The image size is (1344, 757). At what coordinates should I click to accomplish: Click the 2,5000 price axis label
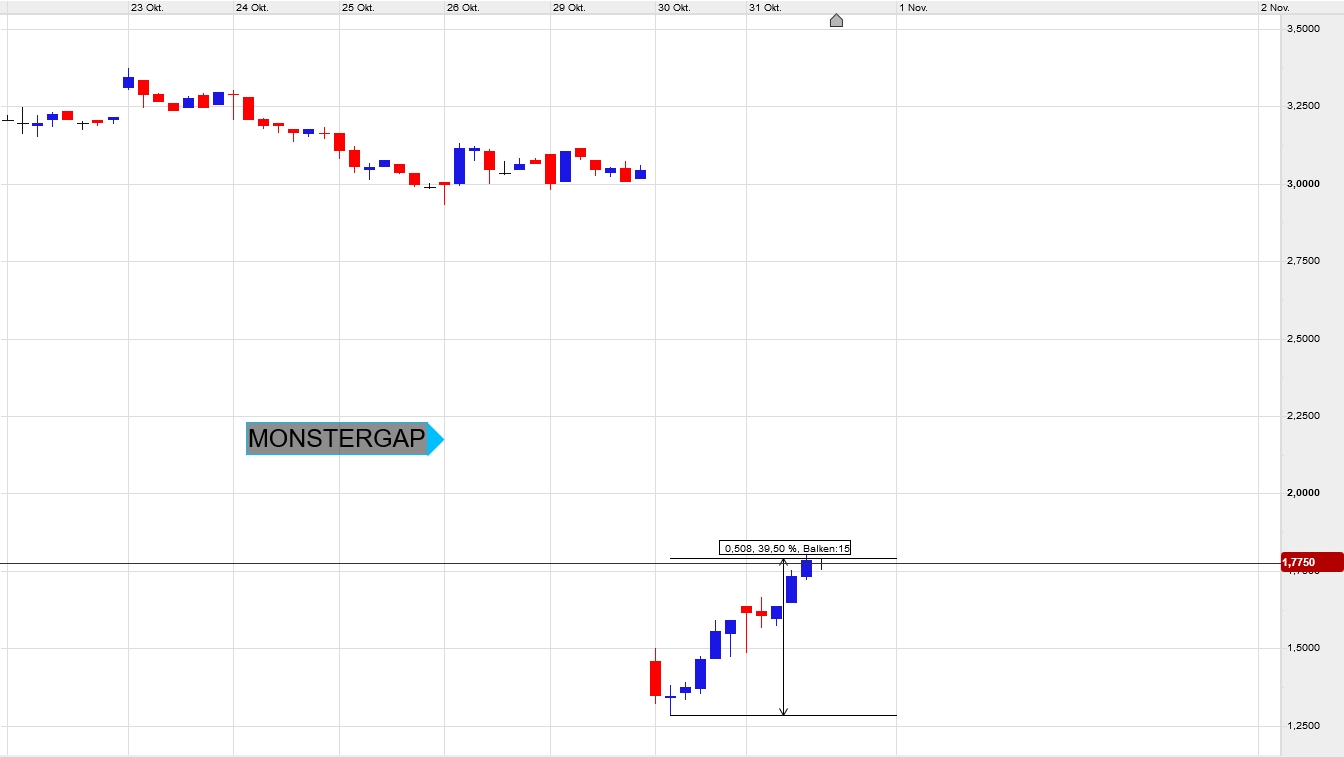coord(1303,339)
